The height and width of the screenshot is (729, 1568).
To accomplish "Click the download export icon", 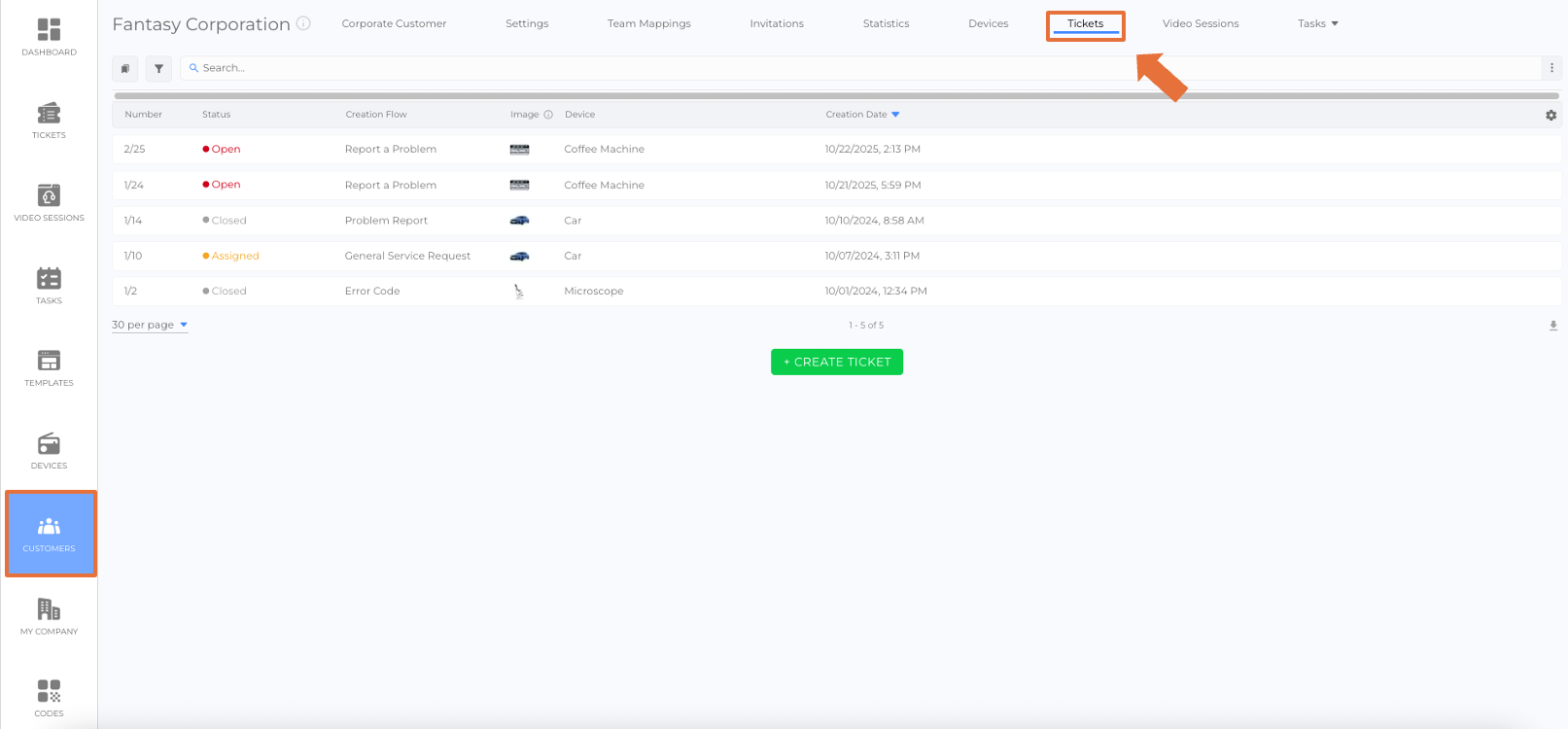I will pyautogui.click(x=1552, y=326).
